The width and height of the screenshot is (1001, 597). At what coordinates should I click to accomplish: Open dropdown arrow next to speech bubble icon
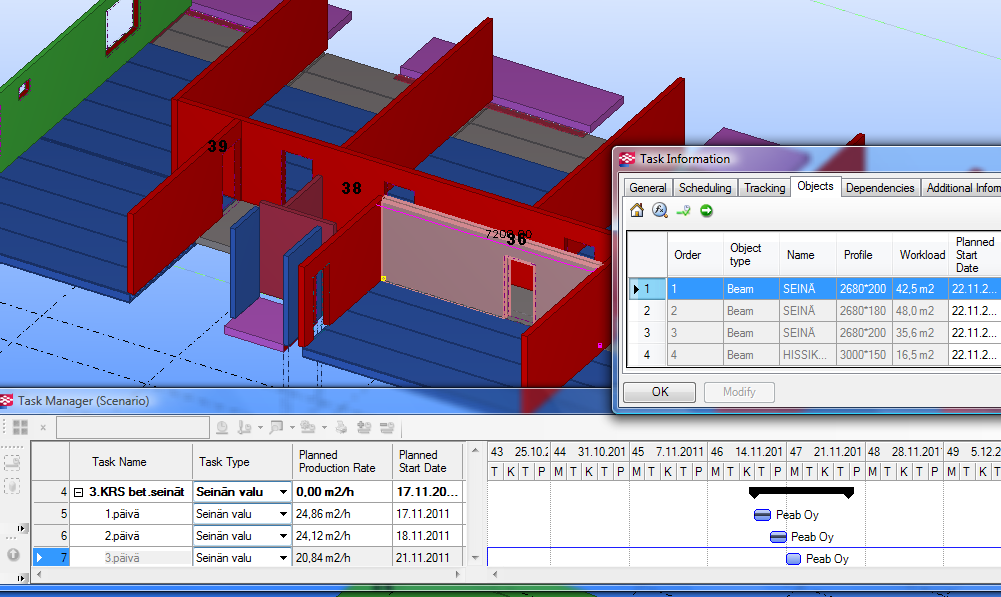tap(292, 427)
